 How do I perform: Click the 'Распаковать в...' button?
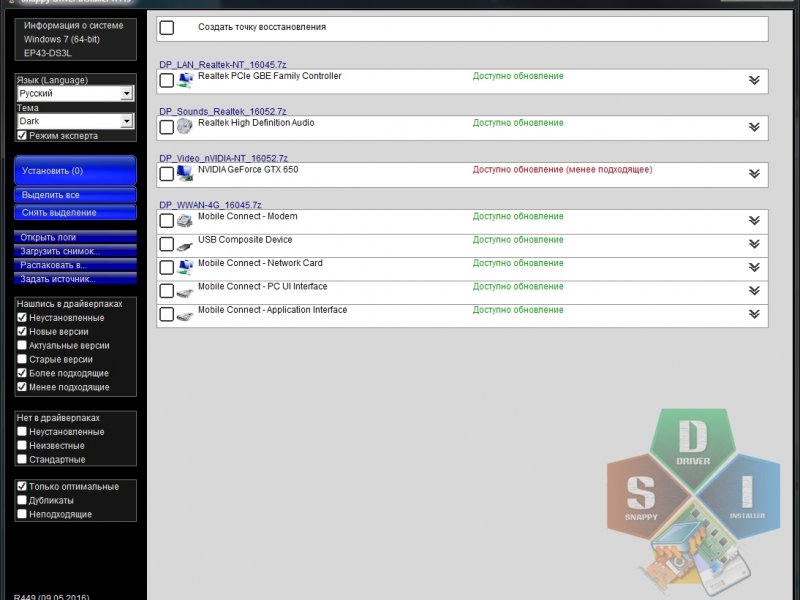76,265
